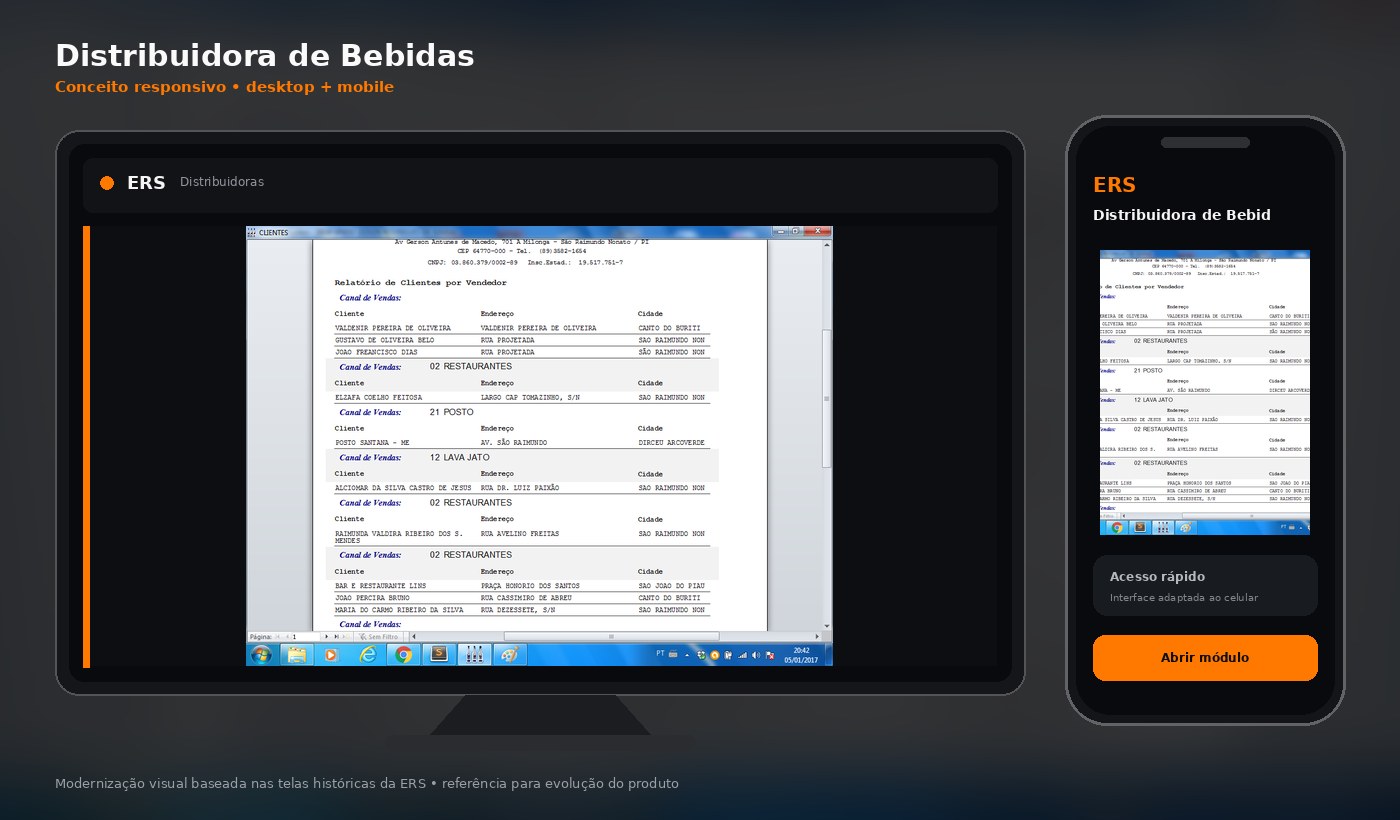Go to the previous report page

point(287,636)
